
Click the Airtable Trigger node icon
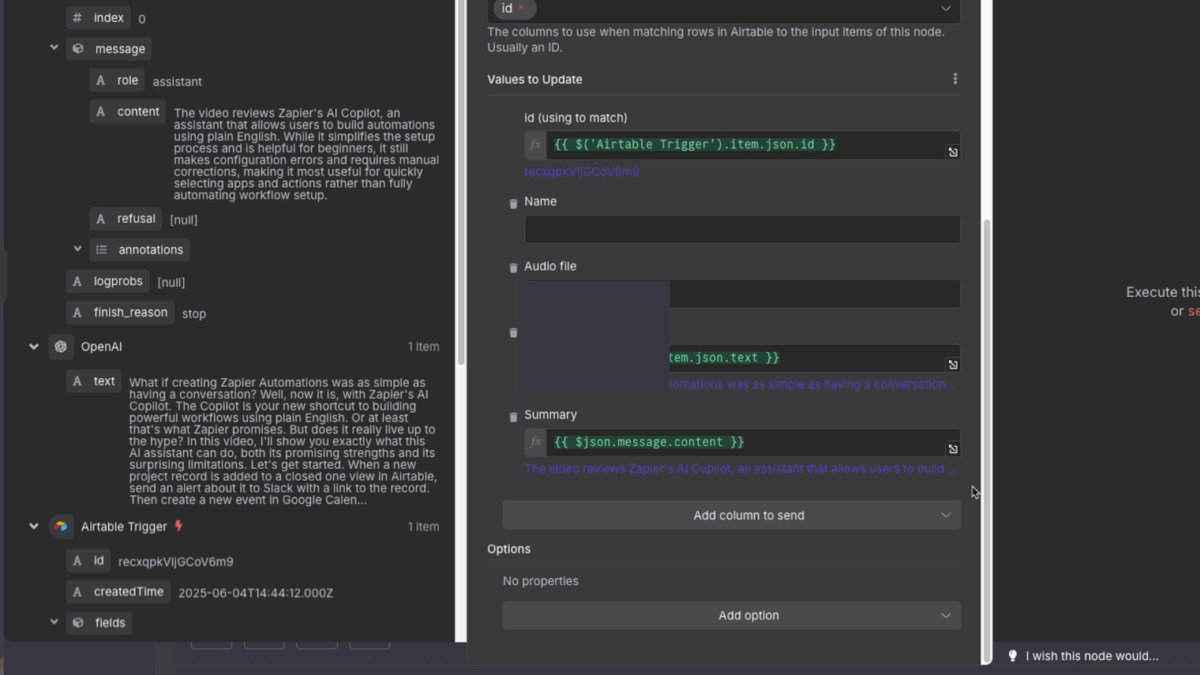tap(61, 527)
